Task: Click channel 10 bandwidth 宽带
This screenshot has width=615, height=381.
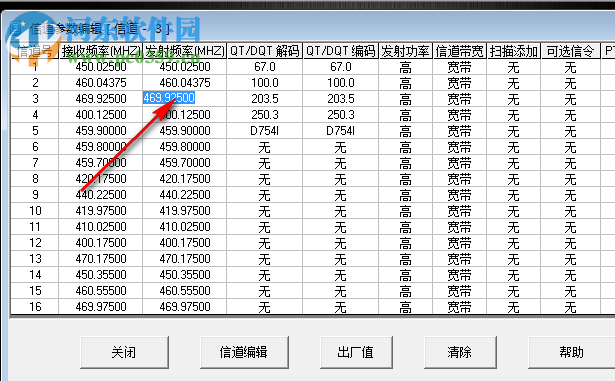Action: click(x=459, y=211)
